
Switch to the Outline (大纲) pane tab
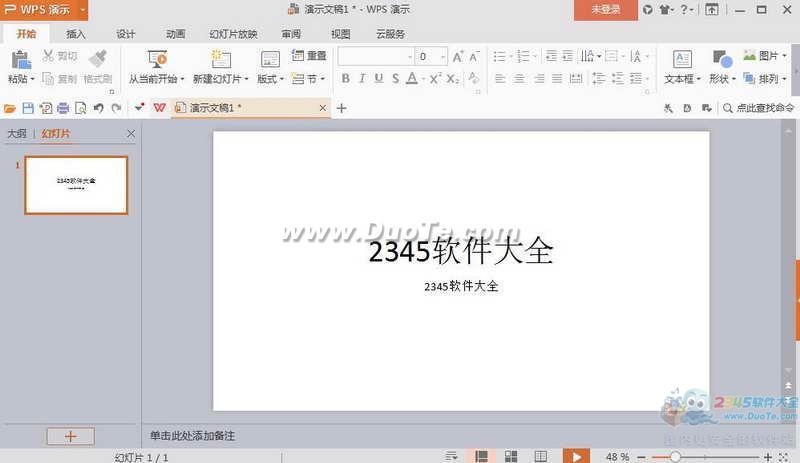pyautogui.click(x=17, y=134)
